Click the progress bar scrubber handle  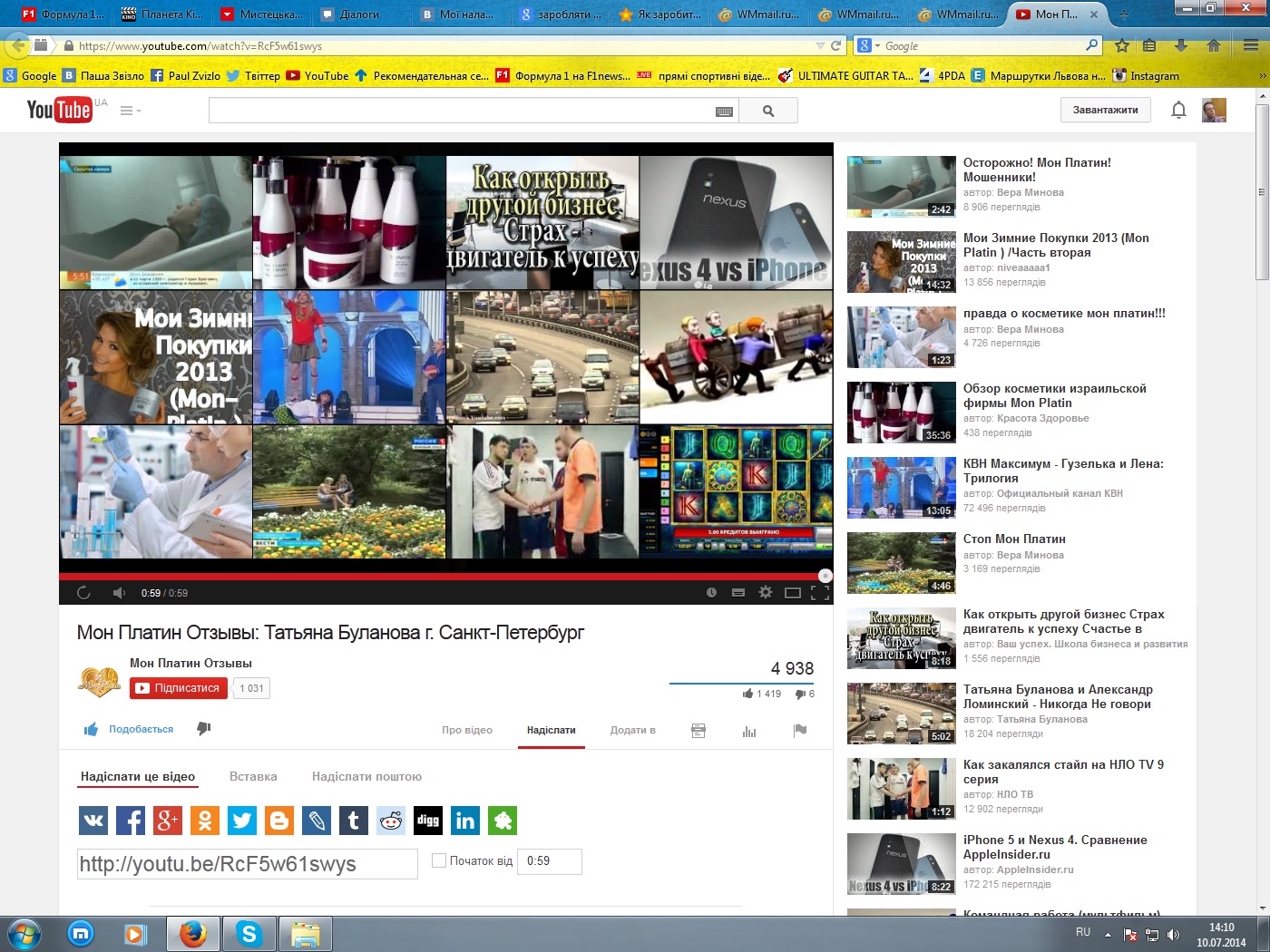point(825,576)
